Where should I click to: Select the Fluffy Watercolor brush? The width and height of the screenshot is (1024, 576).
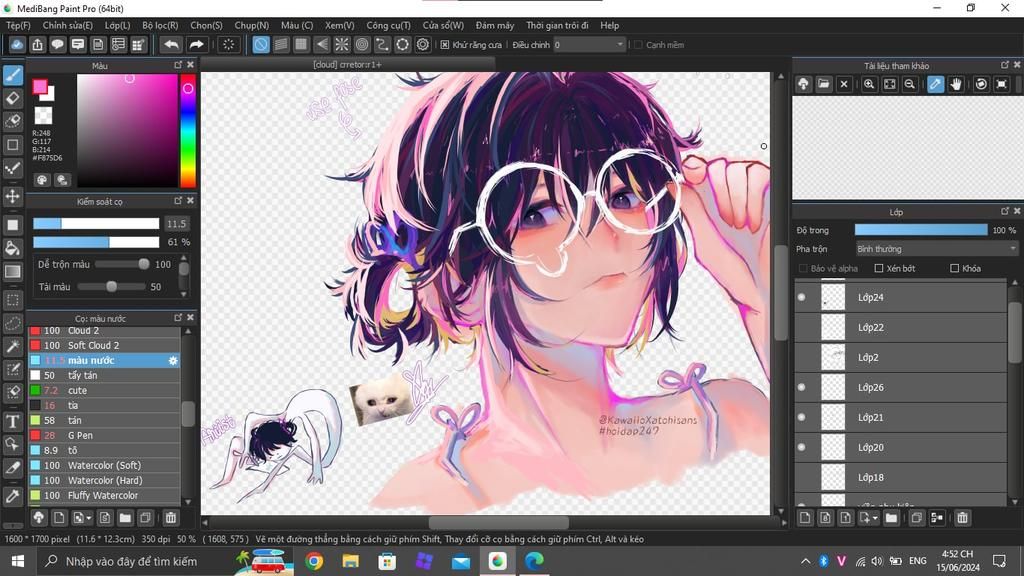pyautogui.click(x=104, y=496)
